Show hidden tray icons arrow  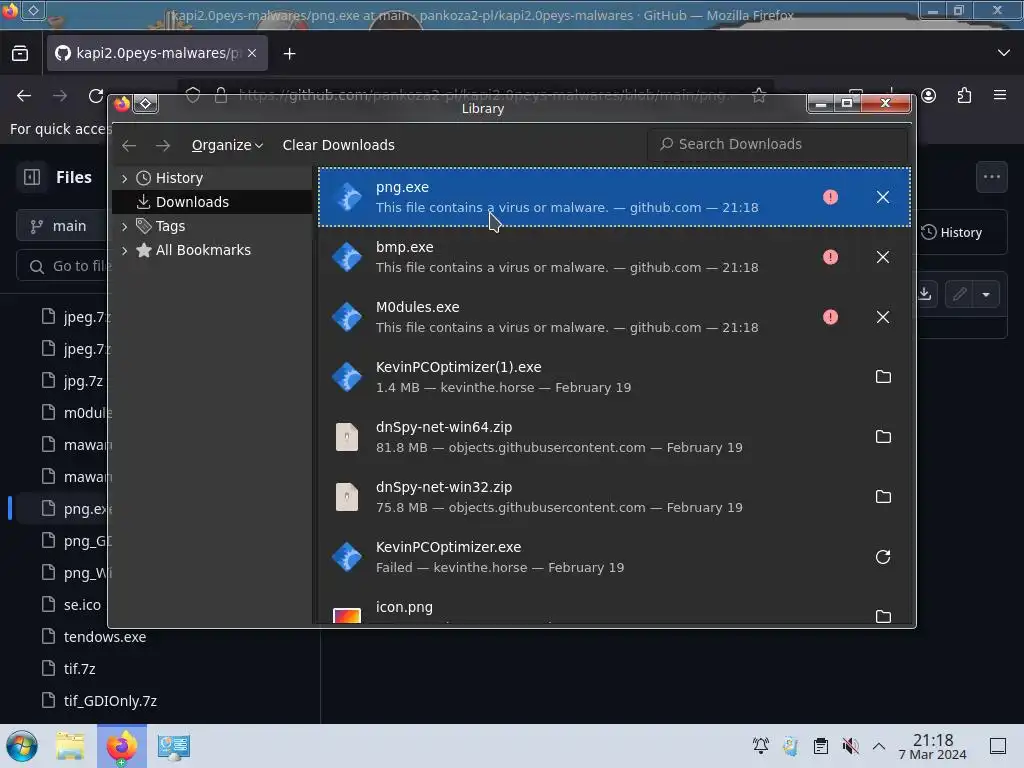[x=879, y=746]
